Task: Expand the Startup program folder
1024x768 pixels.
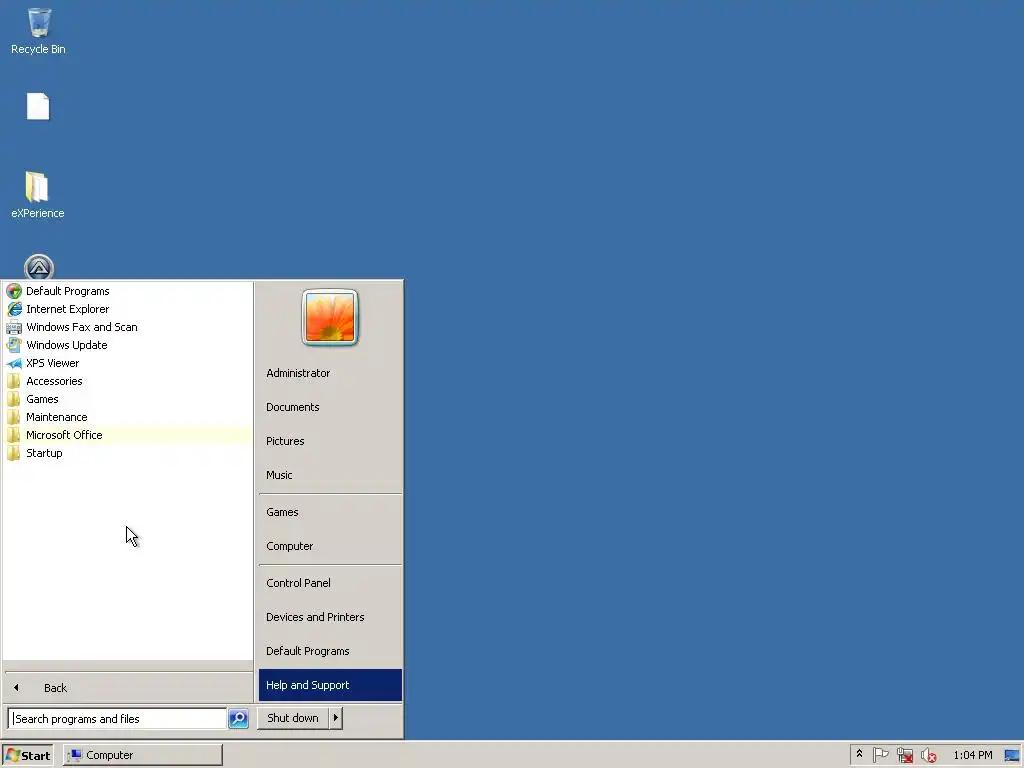Action: coord(127,453)
